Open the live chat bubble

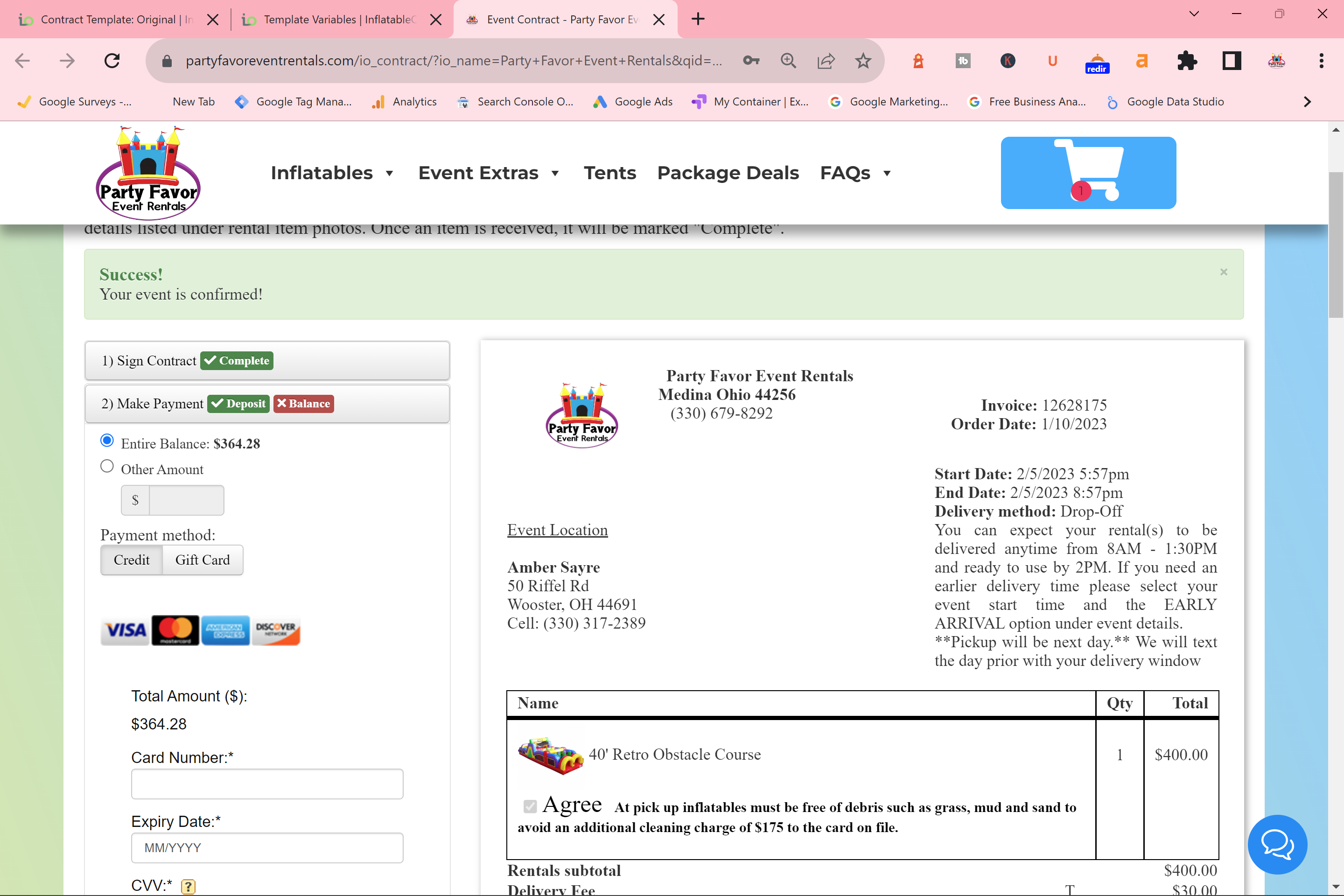tap(1277, 844)
